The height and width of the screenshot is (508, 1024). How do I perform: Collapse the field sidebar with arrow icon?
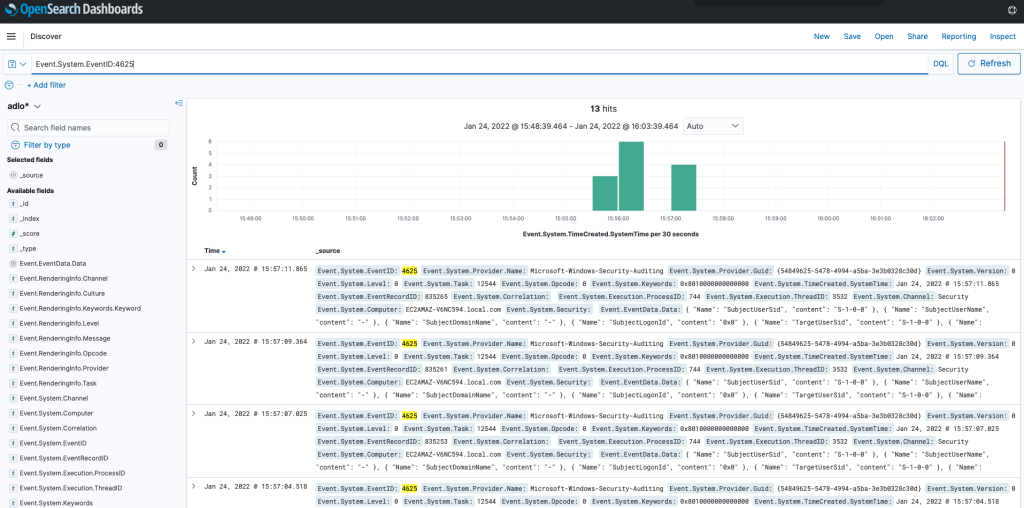(179, 103)
